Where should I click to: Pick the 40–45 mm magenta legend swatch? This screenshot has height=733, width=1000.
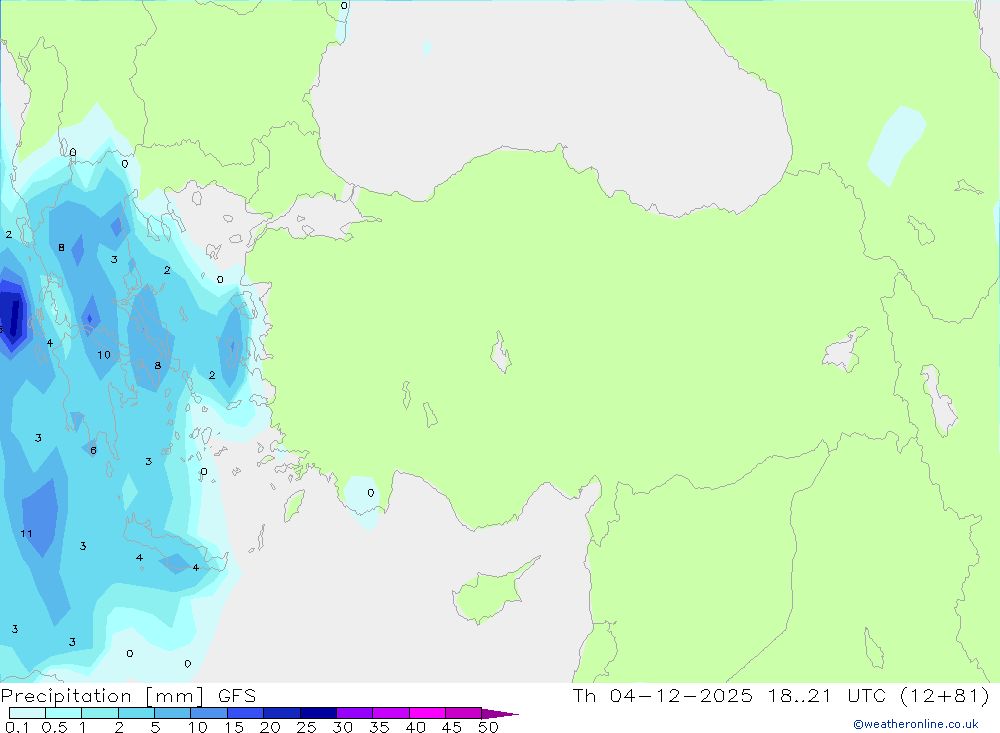(x=427, y=713)
